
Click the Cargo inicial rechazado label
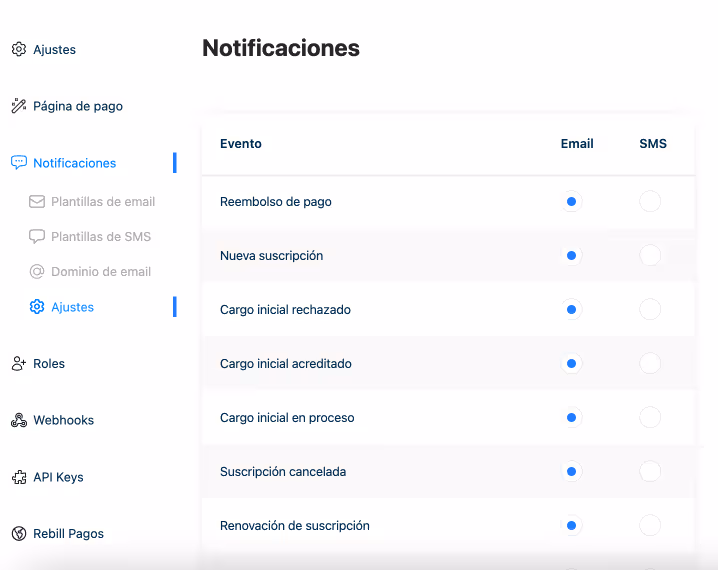pos(285,310)
